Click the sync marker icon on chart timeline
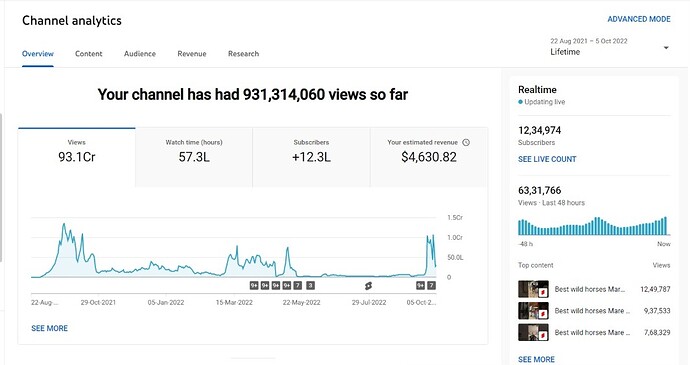The height and width of the screenshot is (365, 690). point(368,286)
